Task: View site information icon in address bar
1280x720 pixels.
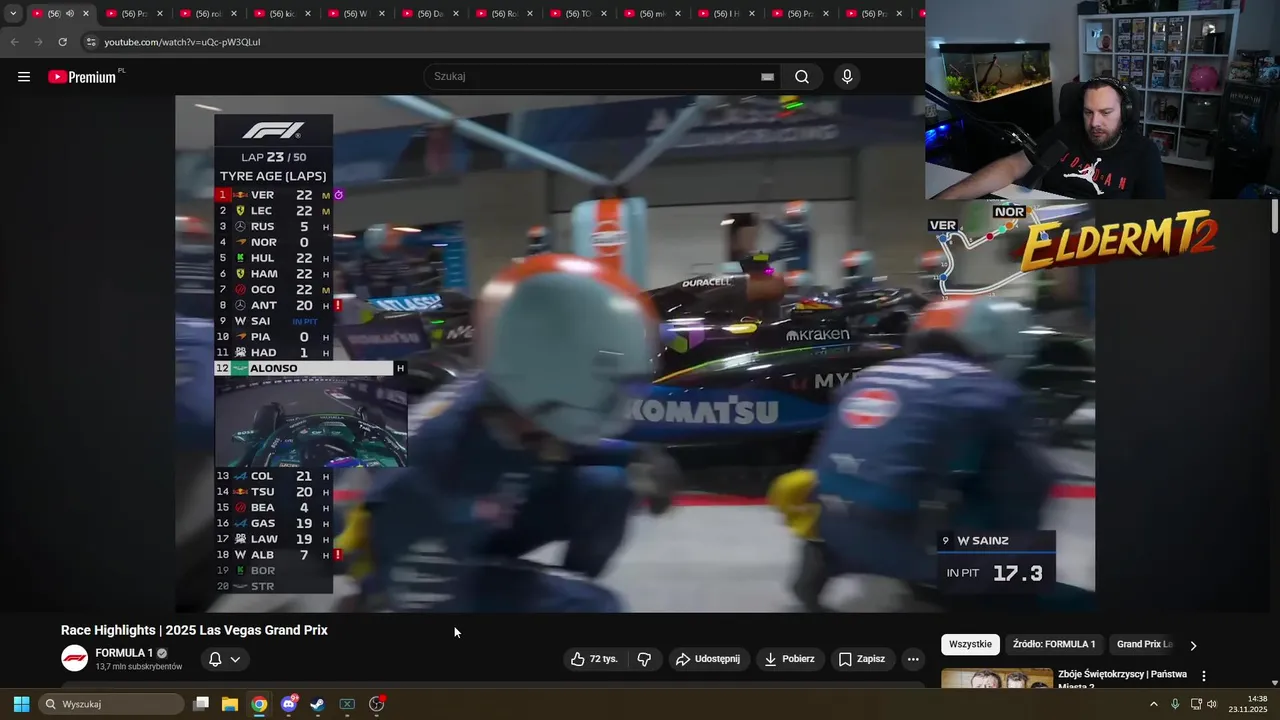Action: tap(91, 42)
